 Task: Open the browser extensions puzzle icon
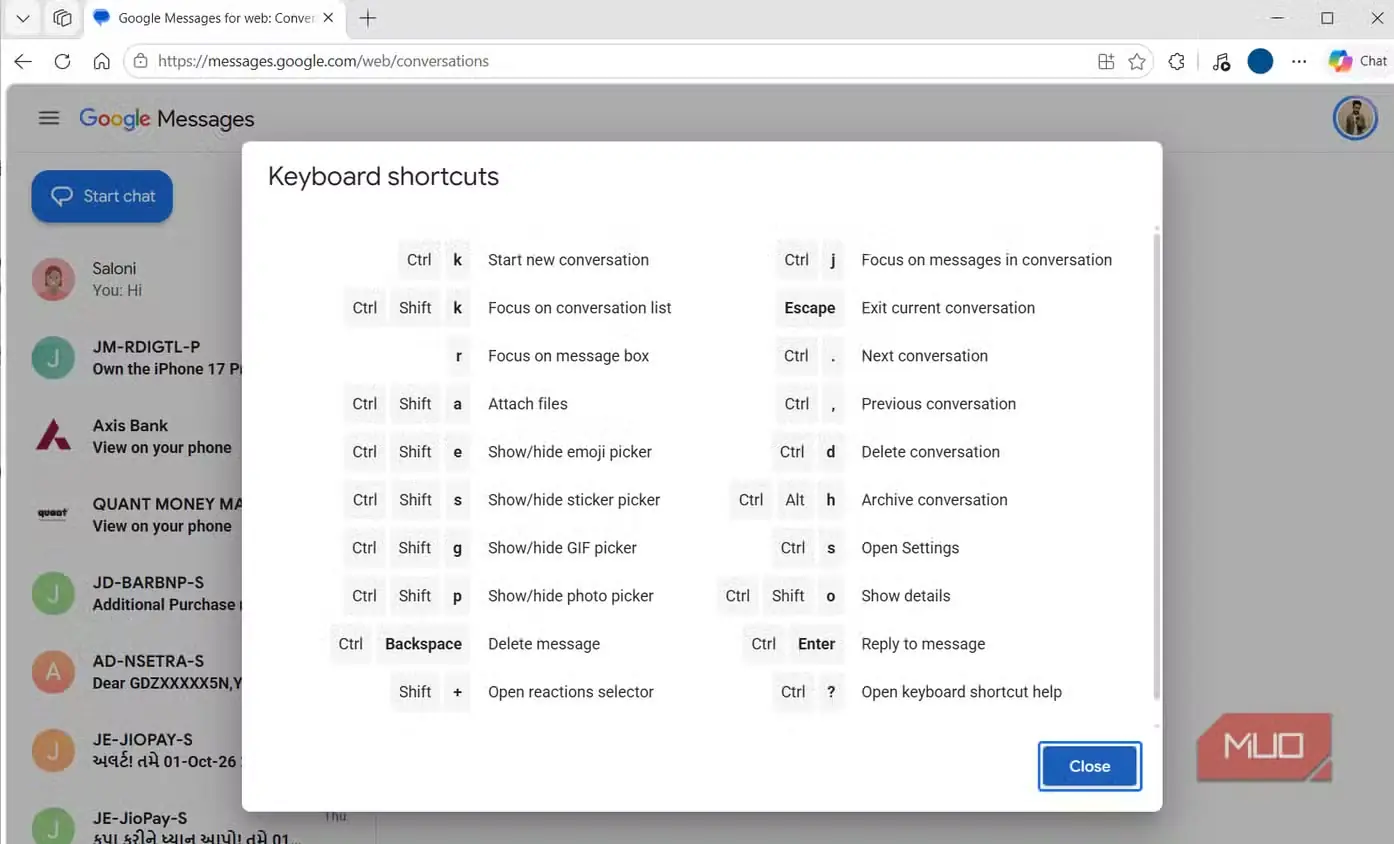1177,61
